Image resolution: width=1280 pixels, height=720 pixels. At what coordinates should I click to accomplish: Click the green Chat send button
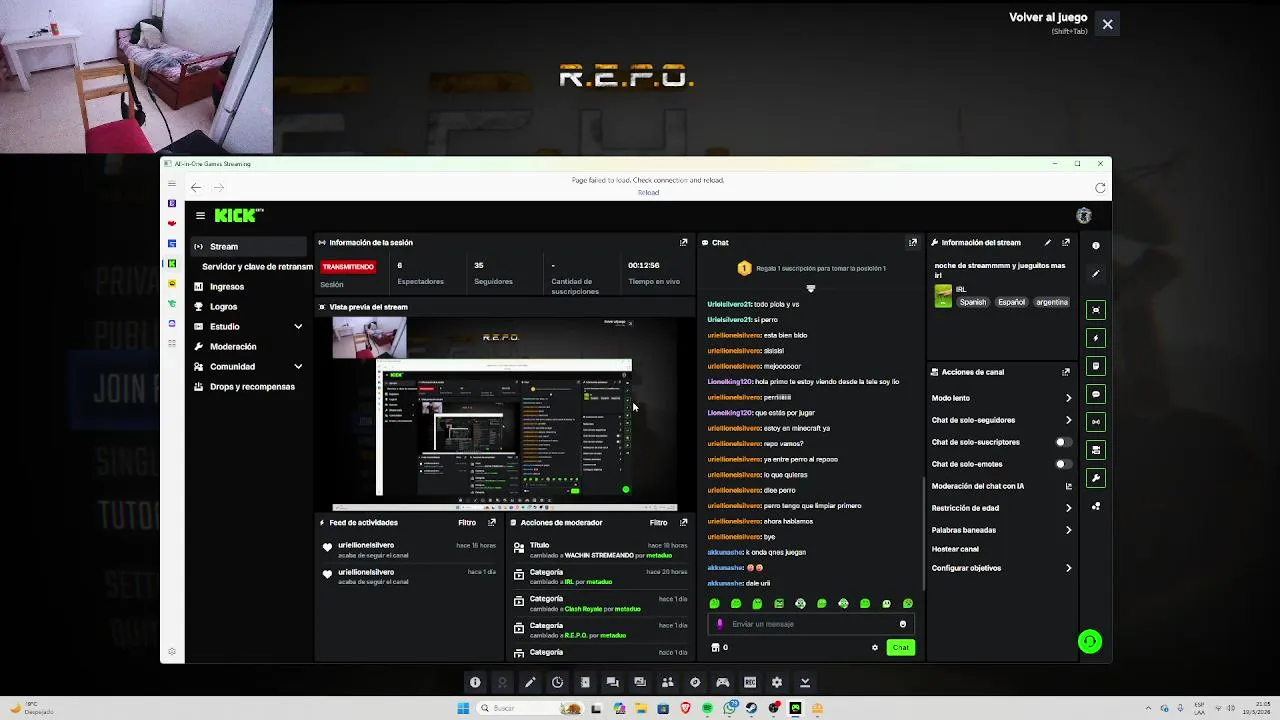point(901,647)
